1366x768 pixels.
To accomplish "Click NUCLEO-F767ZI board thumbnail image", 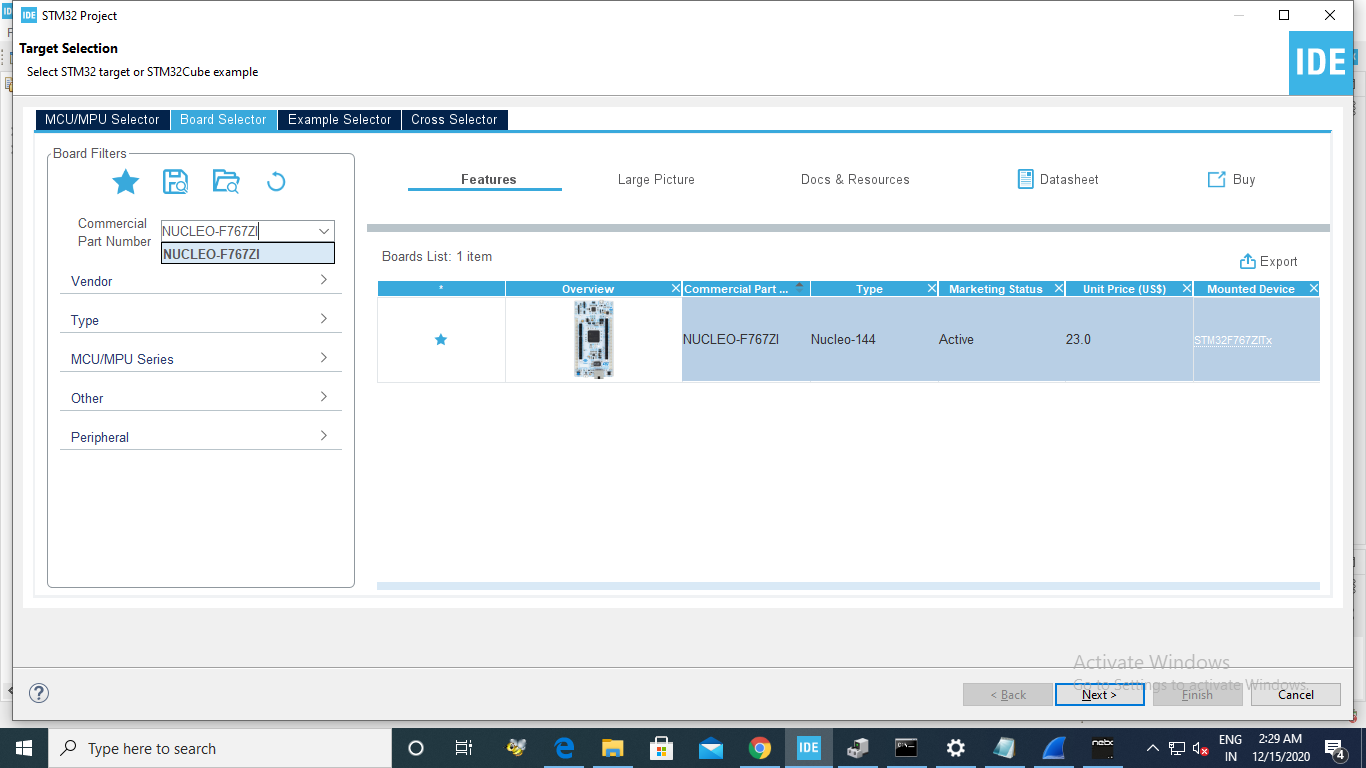I will pyautogui.click(x=594, y=339).
